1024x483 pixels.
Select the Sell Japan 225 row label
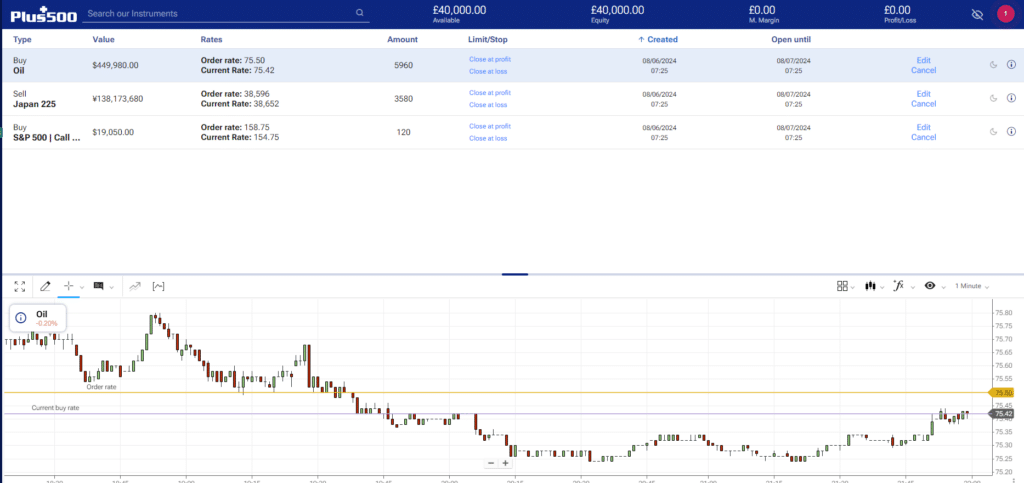(36, 98)
